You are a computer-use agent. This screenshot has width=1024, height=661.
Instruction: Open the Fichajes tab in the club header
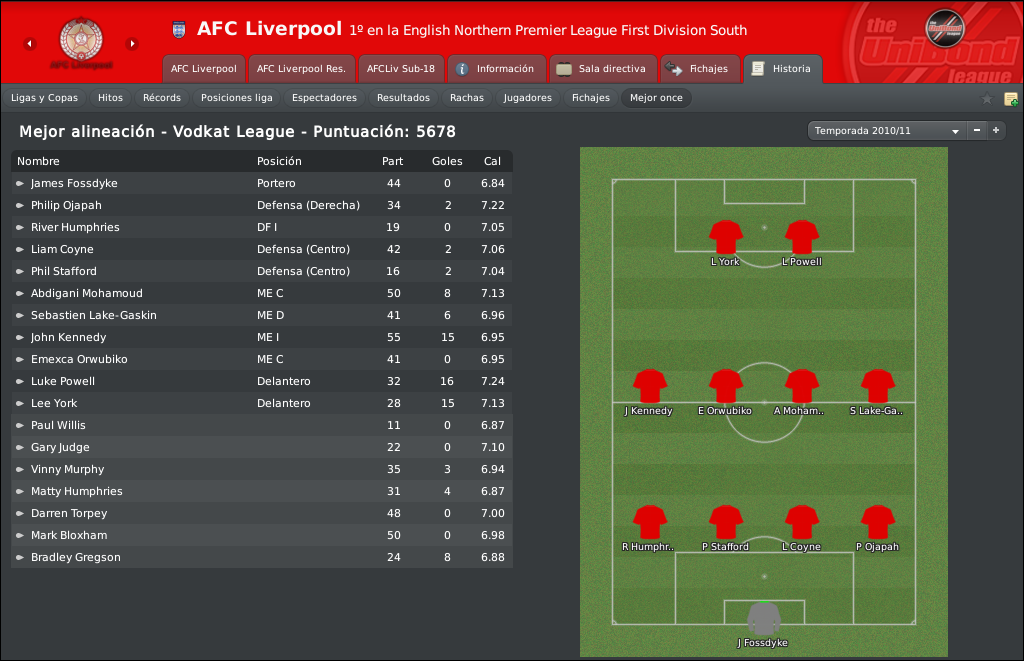700,69
